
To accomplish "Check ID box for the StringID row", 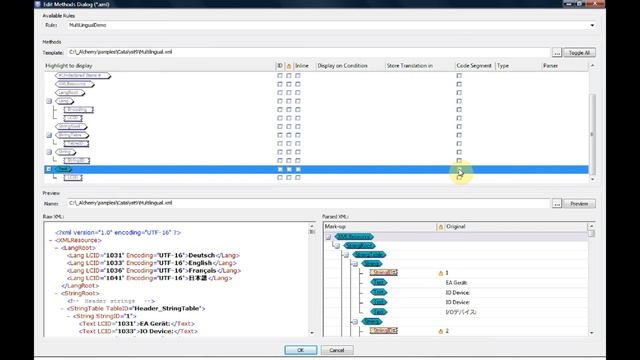I will [x=280, y=161].
